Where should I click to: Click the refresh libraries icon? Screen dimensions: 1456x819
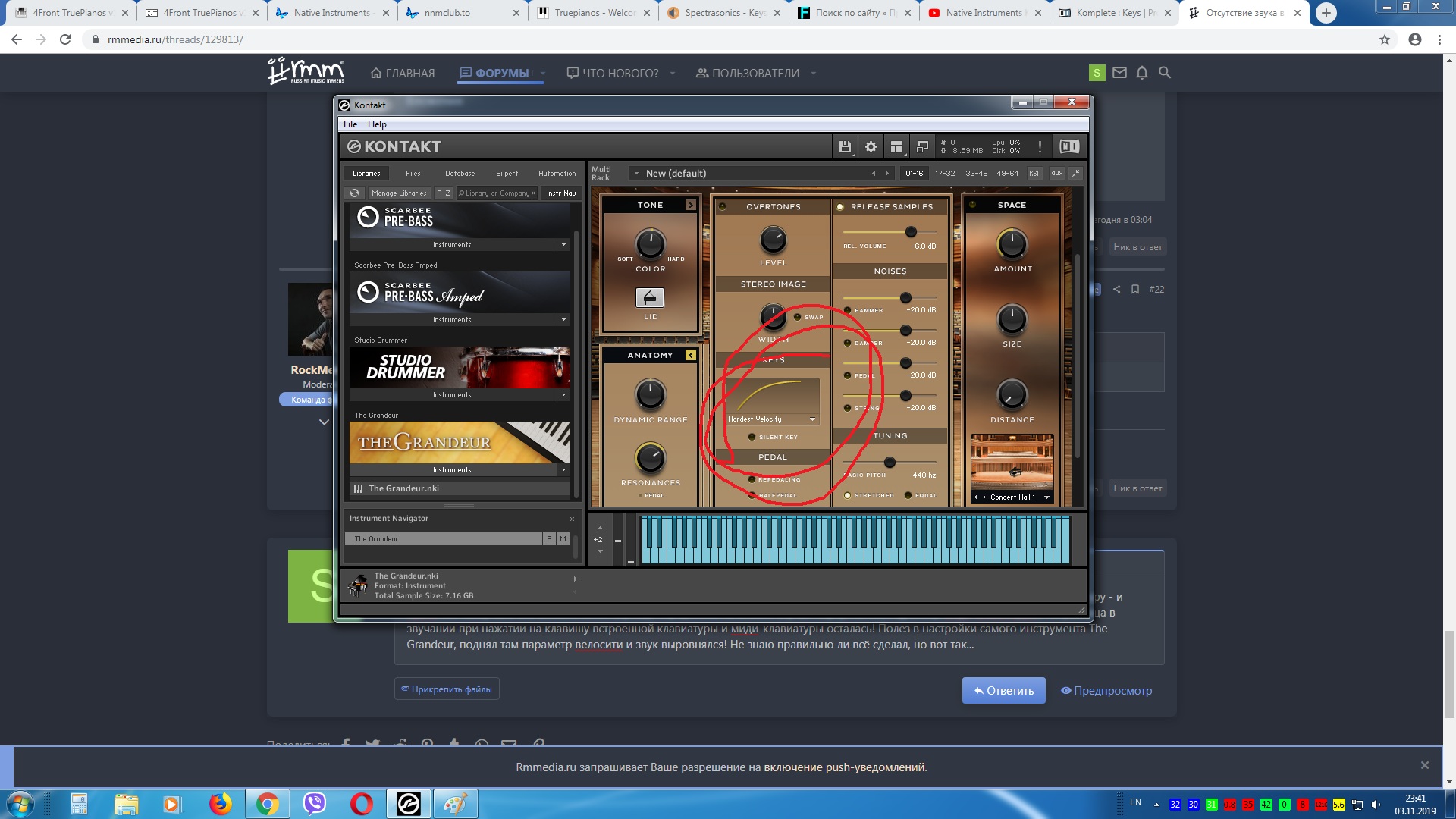354,193
